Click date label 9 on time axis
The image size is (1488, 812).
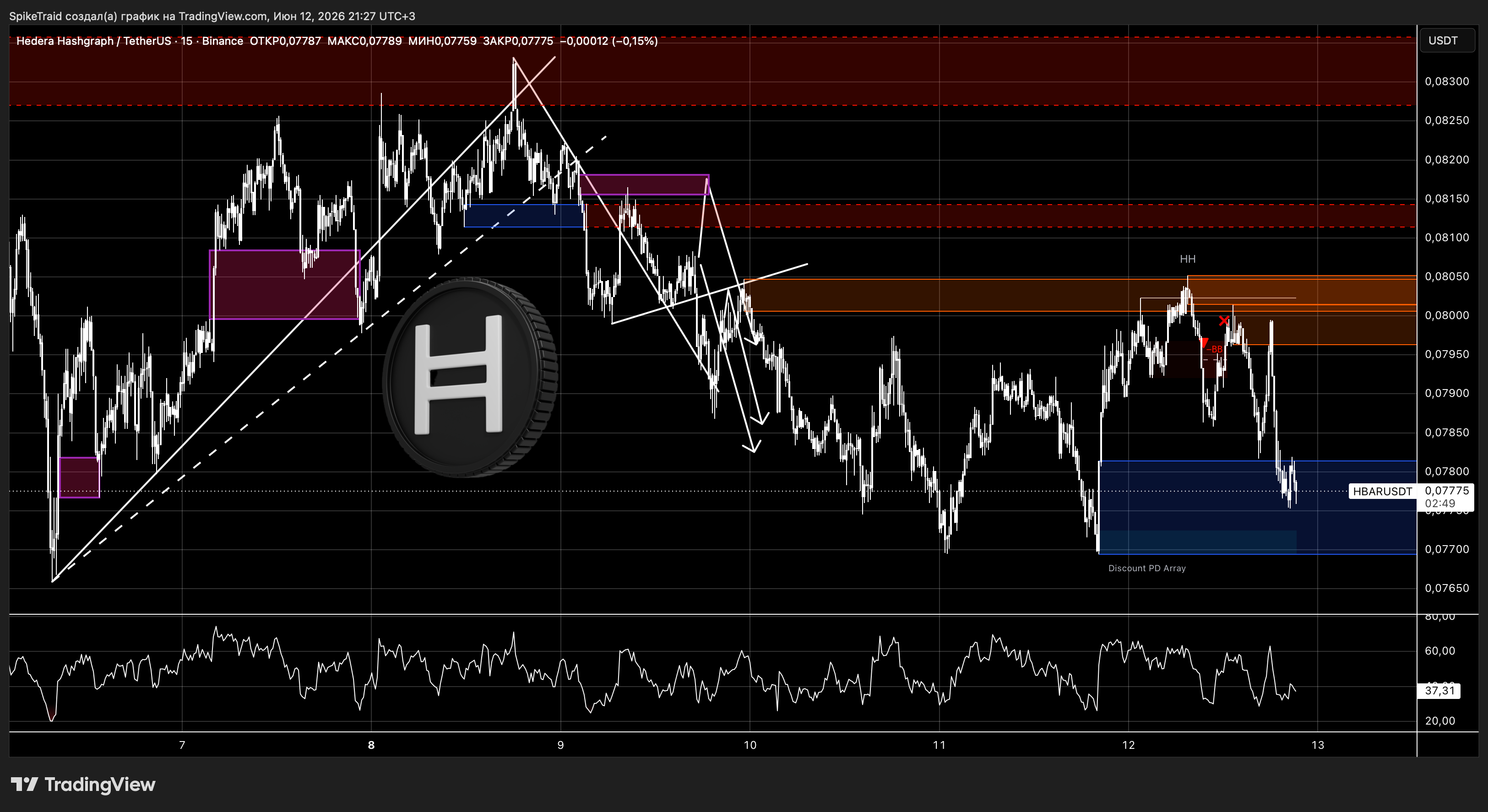[x=560, y=745]
